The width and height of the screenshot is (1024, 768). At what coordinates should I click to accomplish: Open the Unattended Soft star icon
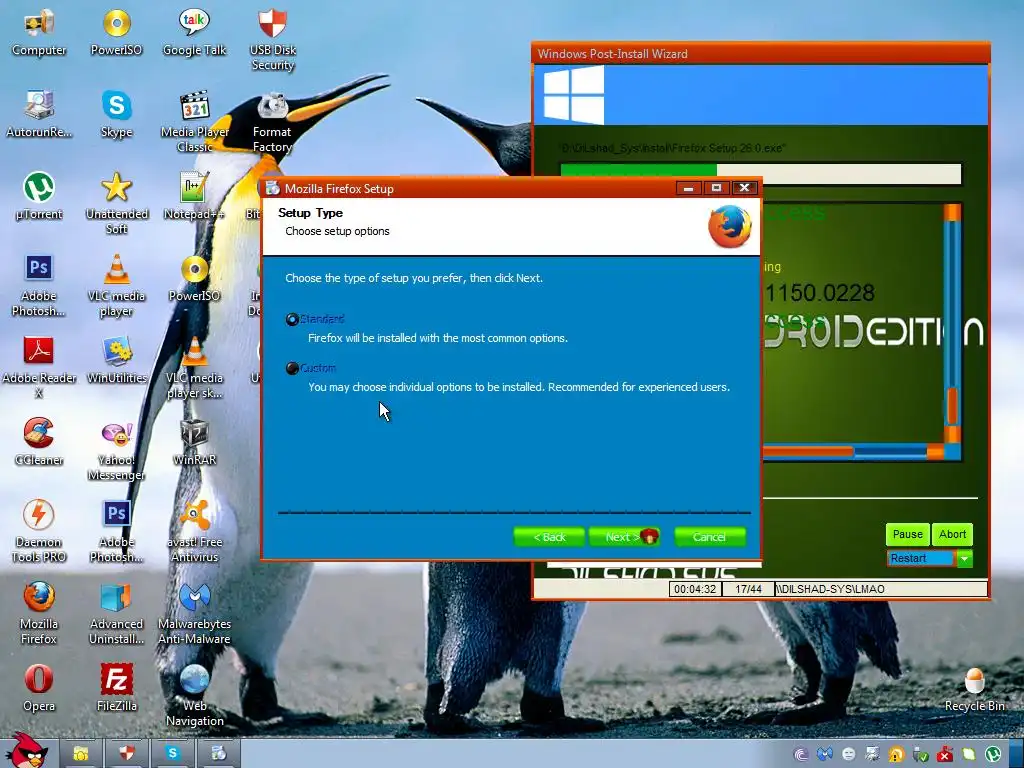(116, 203)
